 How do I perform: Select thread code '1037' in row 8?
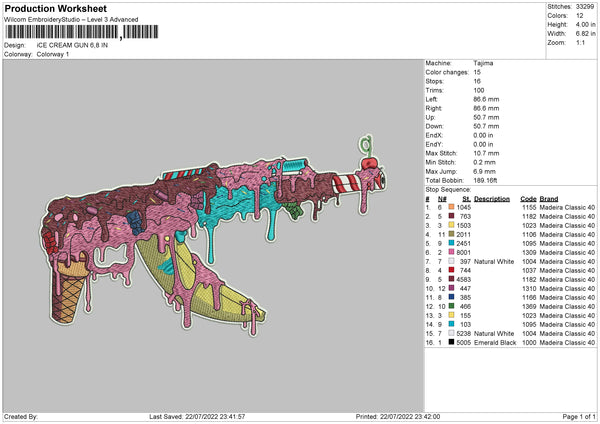coord(529,270)
